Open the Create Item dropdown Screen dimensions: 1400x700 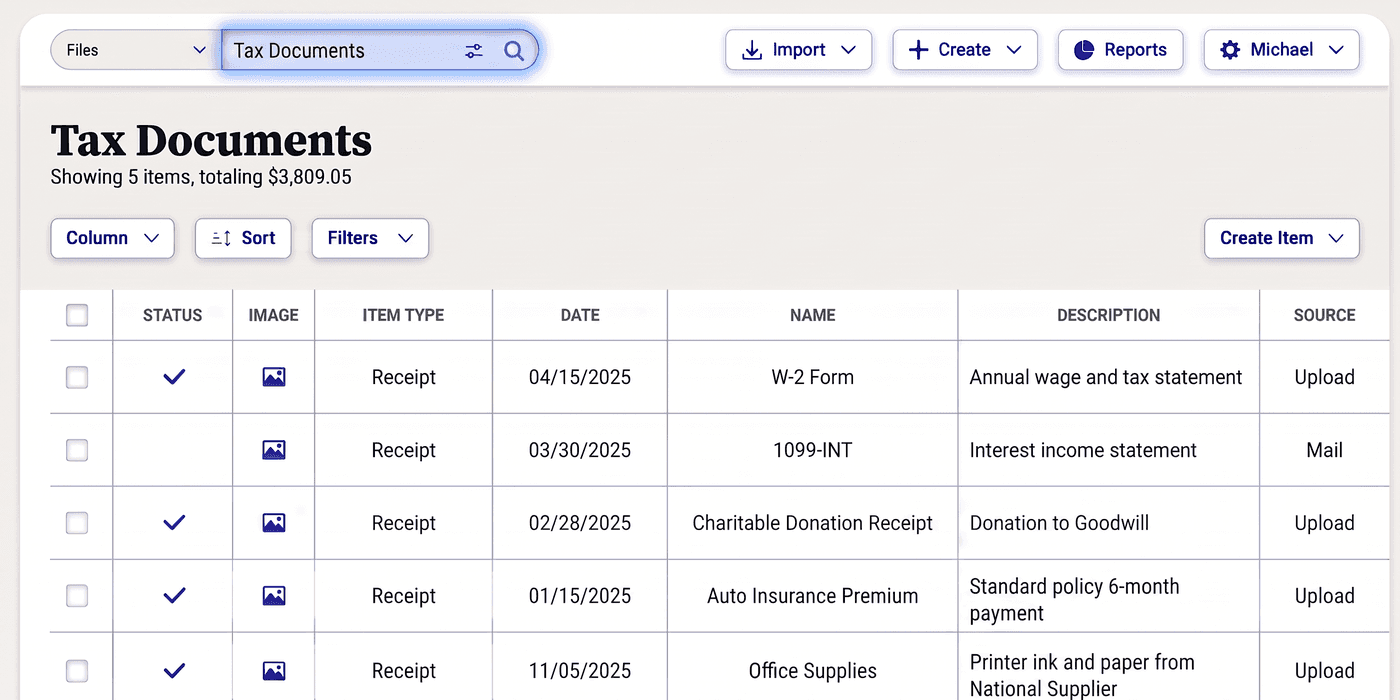click(x=1282, y=238)
